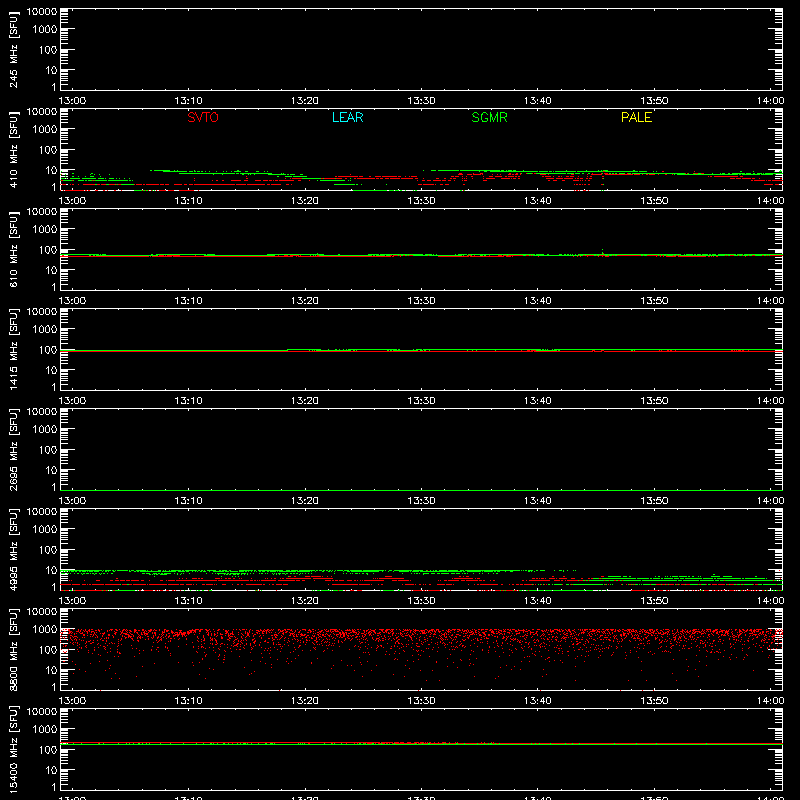The image size is (800, 800).
Task: Click 13:10 tick under the 2695 MHz panel
Action: (x=188, y=501)
